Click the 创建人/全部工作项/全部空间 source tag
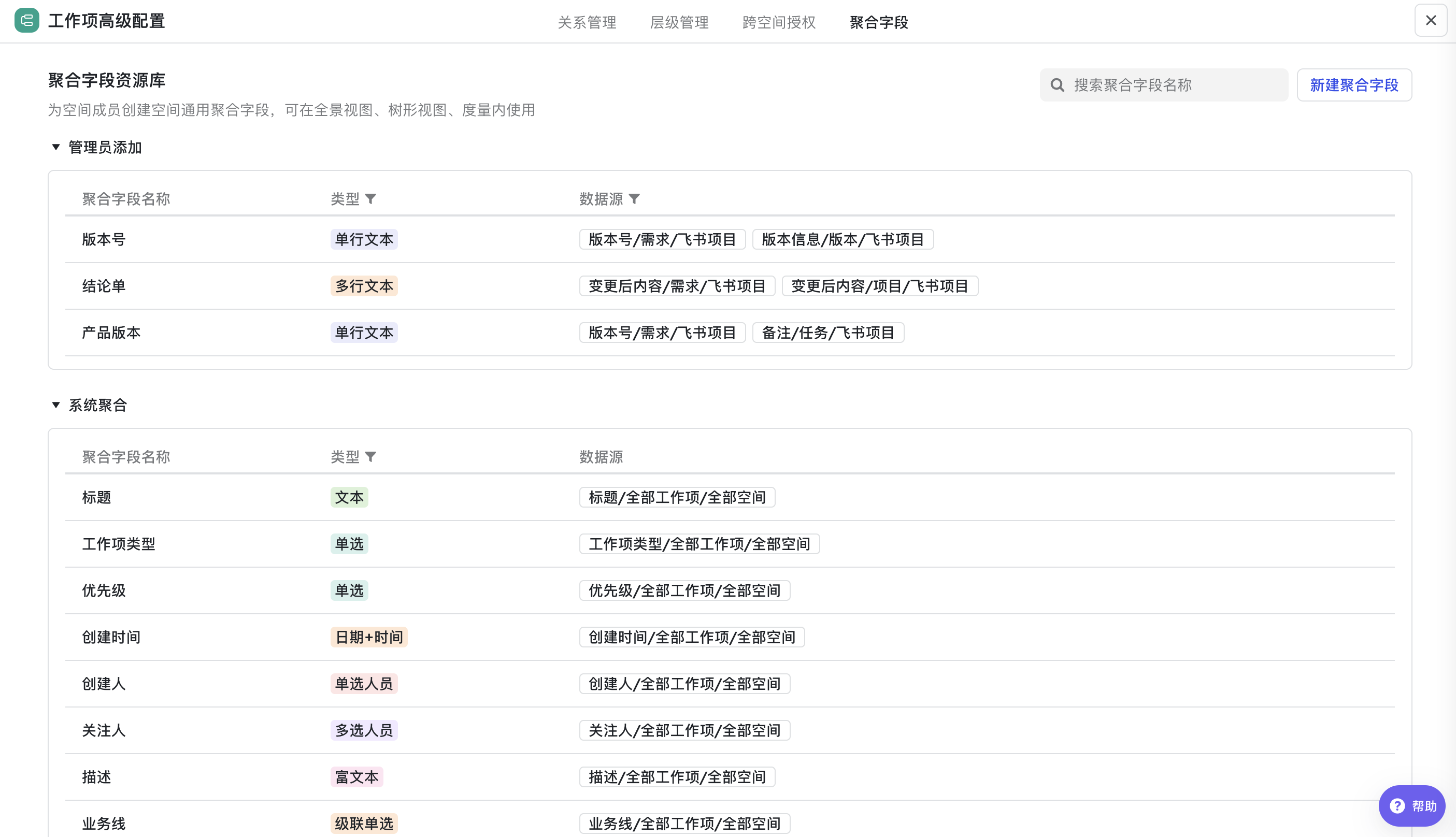 [x=685, y=684]
